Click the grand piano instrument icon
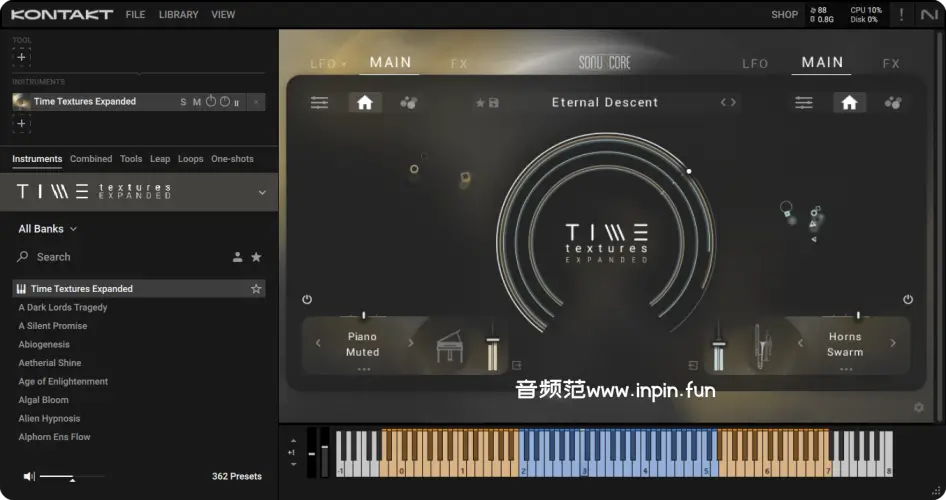This screenshot has width=946, height=500. 450,348
